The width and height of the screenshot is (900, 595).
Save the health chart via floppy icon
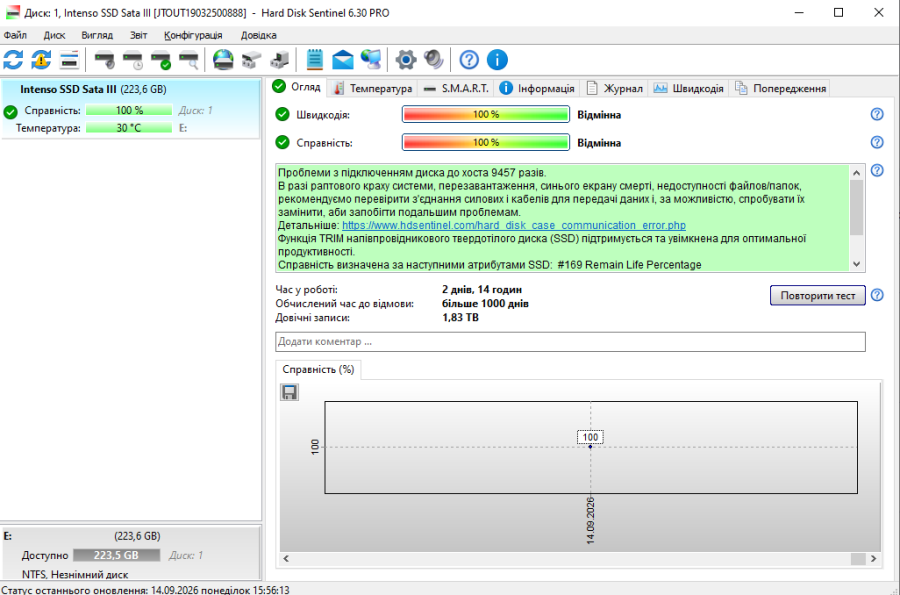click(x=289, y=392)
